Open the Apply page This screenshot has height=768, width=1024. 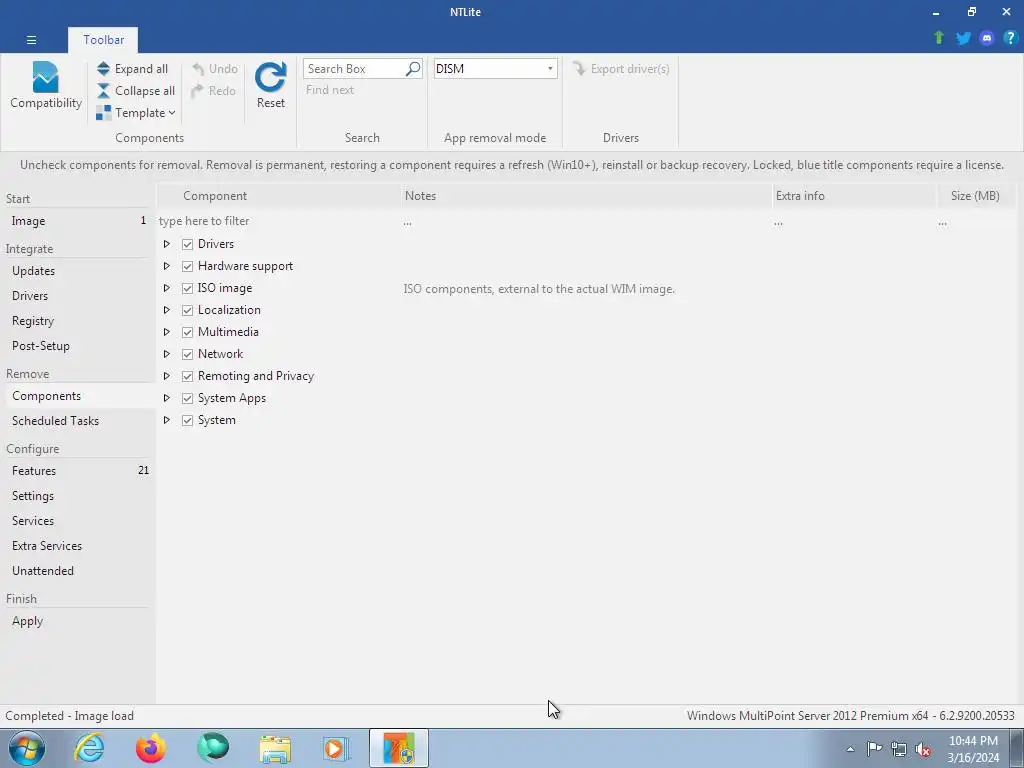coord(77,621)
